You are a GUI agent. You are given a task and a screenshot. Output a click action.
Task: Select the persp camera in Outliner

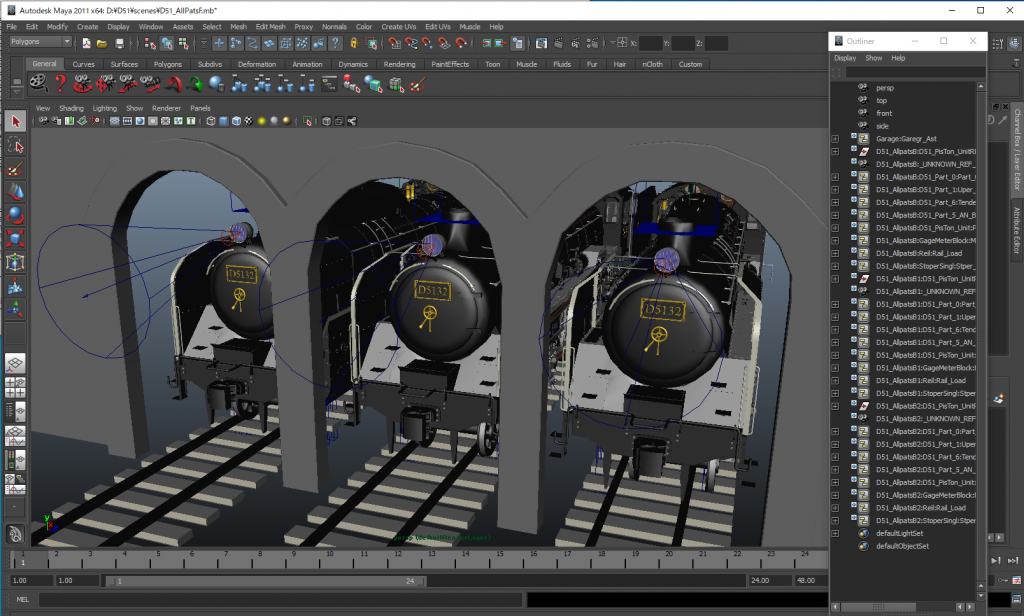(884, 88)
